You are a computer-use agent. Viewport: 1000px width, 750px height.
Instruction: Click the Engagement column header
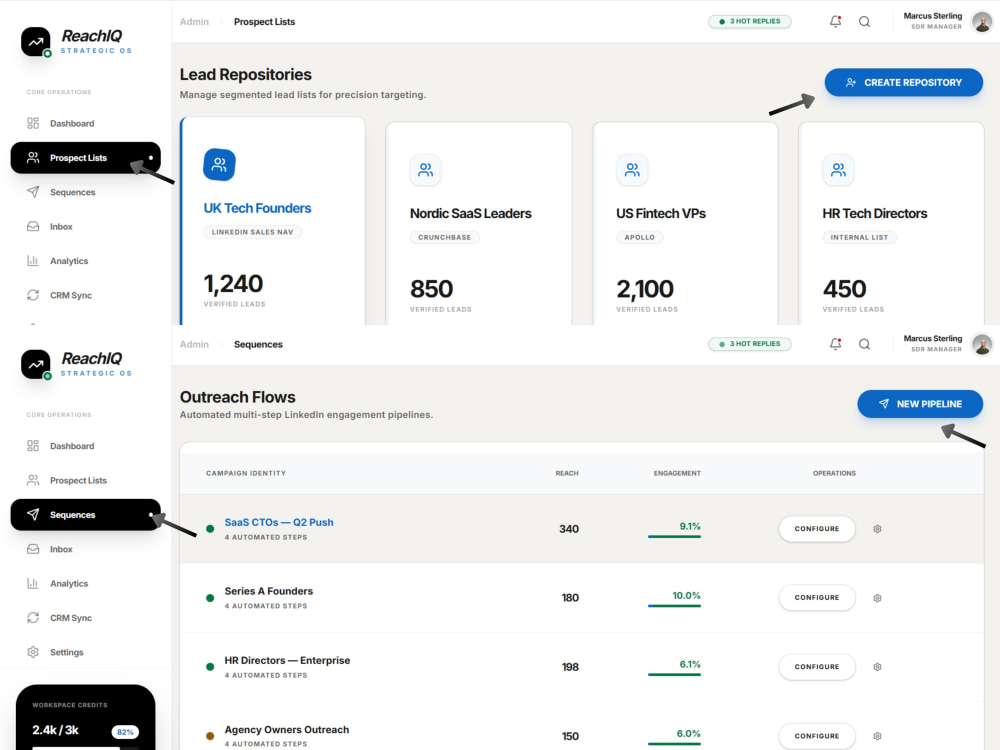tap(677, 473)
